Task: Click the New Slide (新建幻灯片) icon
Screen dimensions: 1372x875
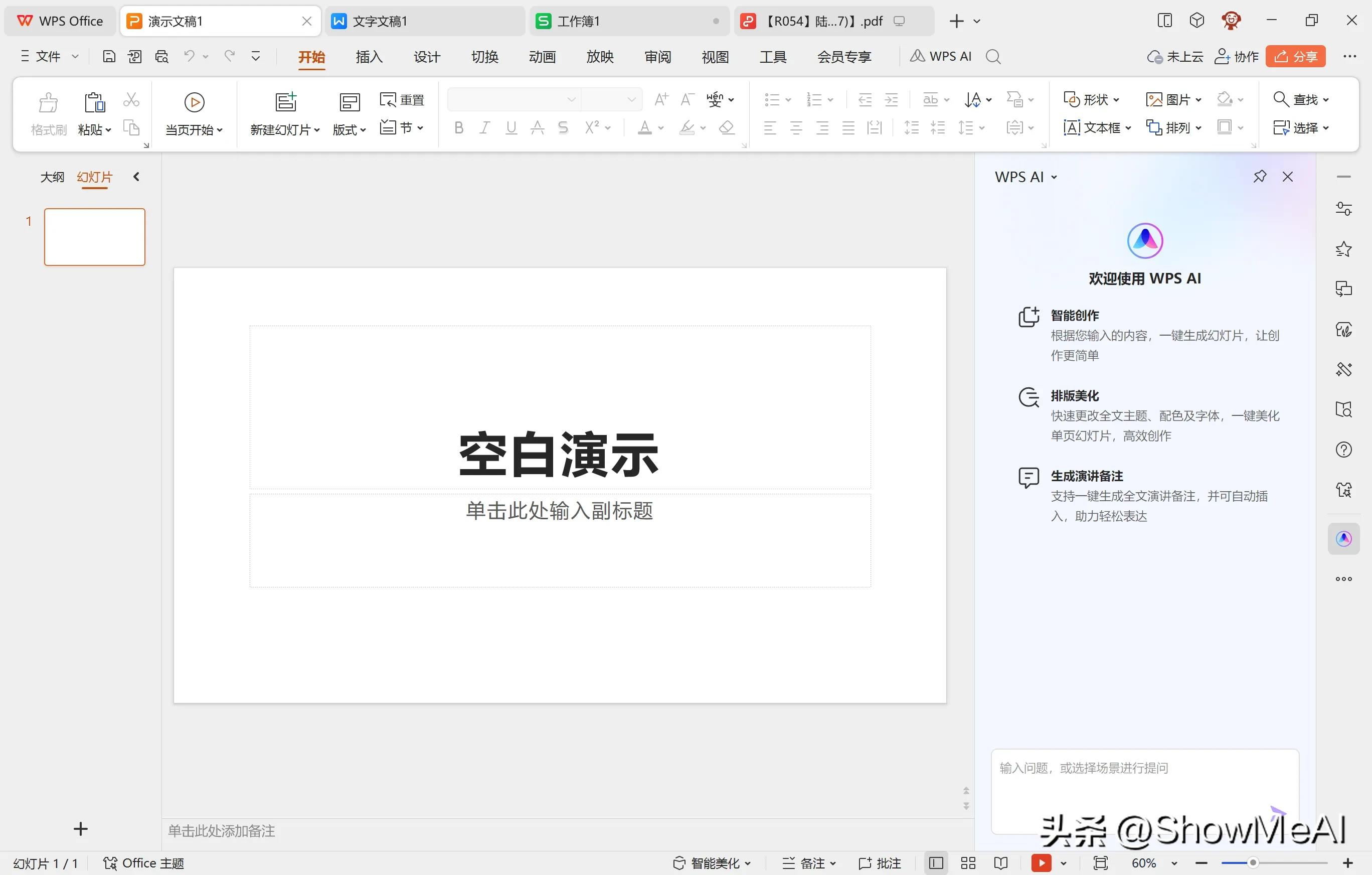Action: tap(285, 103)
